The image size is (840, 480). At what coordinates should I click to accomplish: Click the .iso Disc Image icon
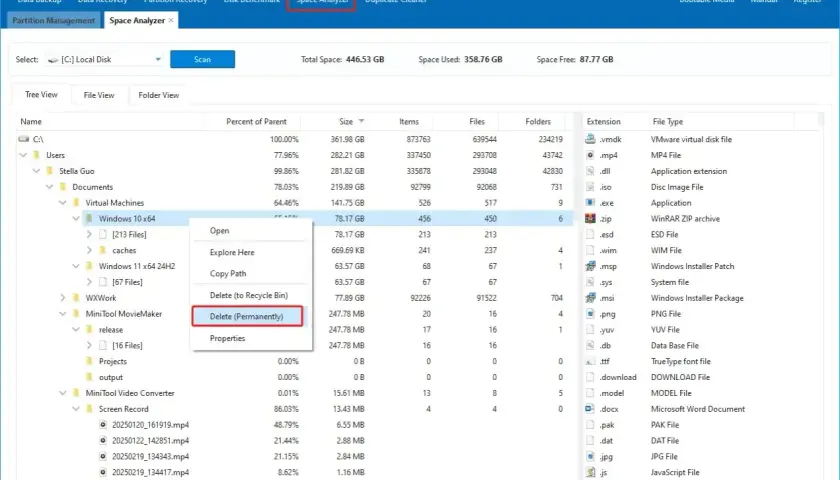pos(590,187)
